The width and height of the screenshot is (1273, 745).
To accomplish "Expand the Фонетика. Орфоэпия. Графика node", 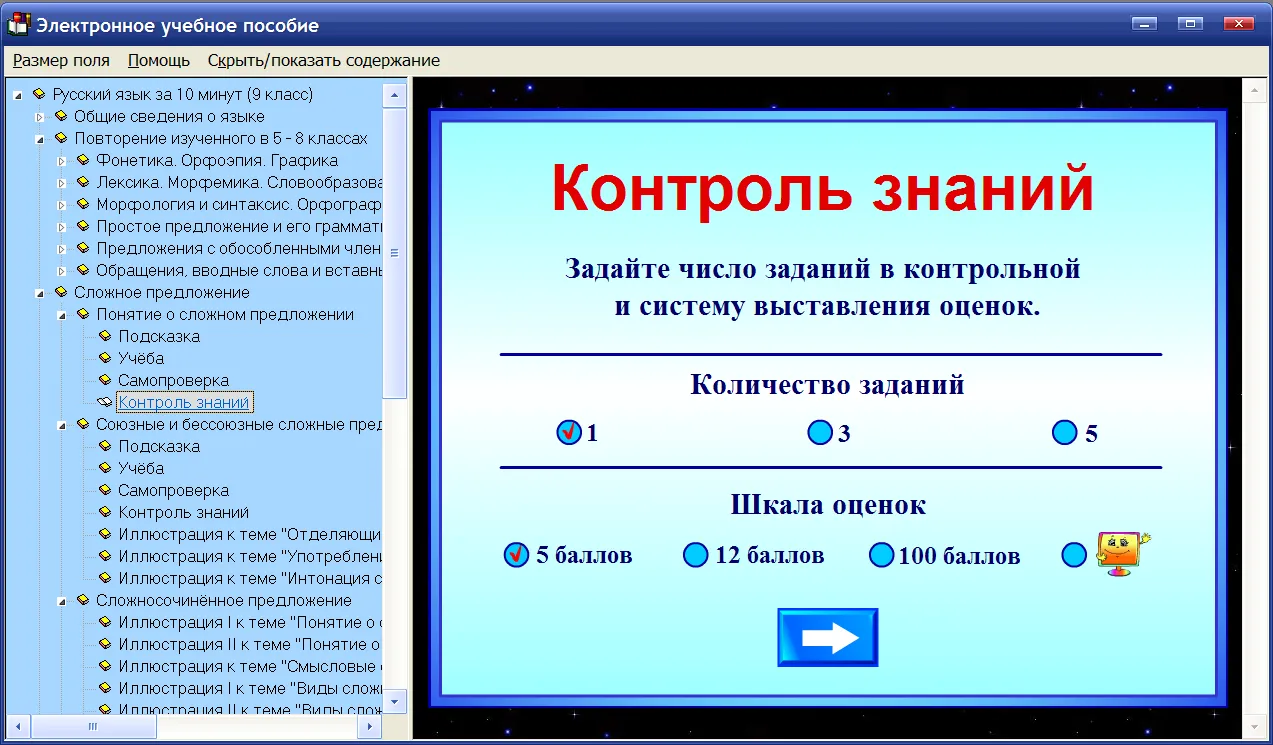I will click(x=61, y=161).
